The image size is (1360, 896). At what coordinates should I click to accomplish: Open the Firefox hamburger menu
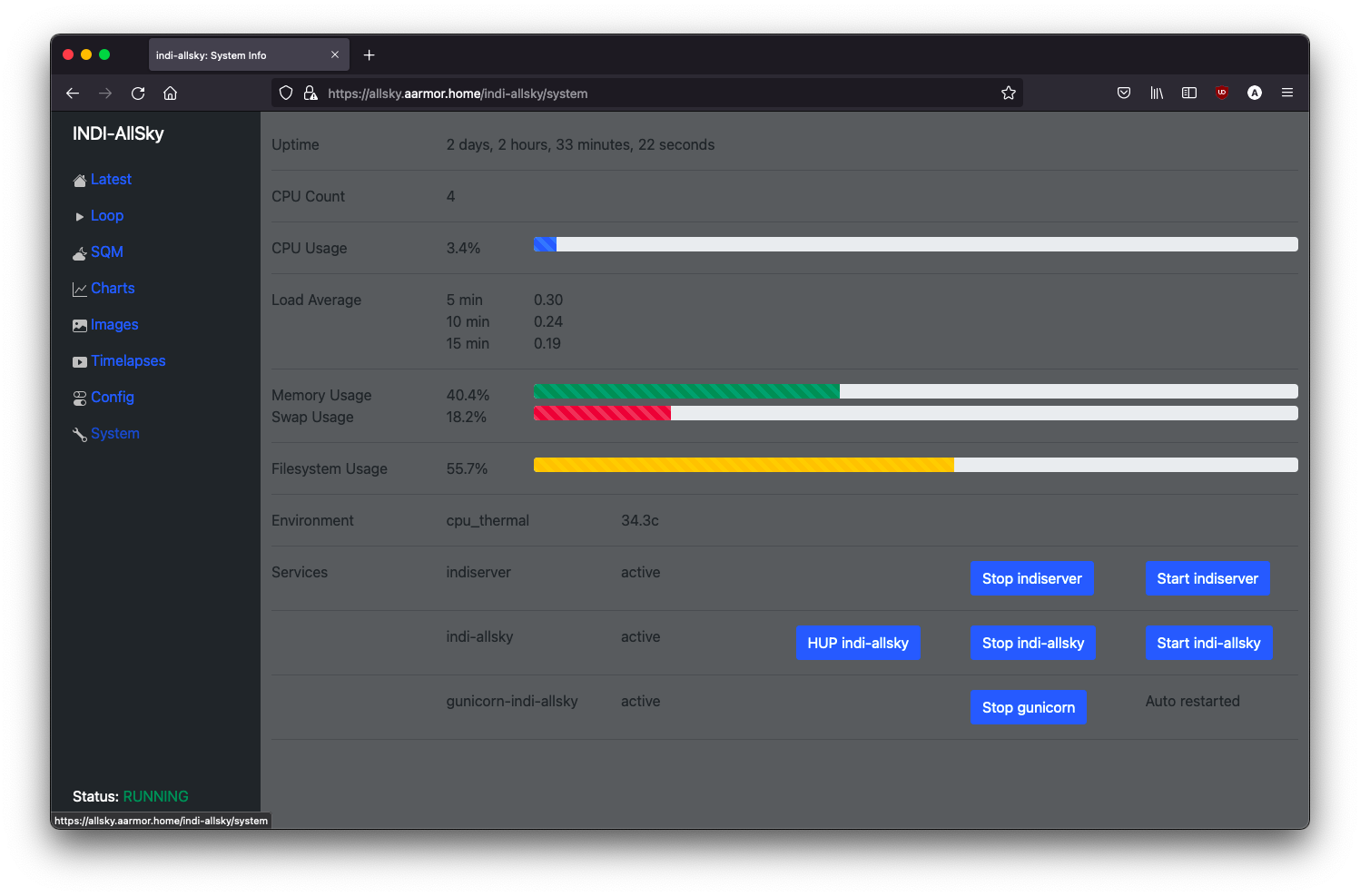[x=1287, y=93]
